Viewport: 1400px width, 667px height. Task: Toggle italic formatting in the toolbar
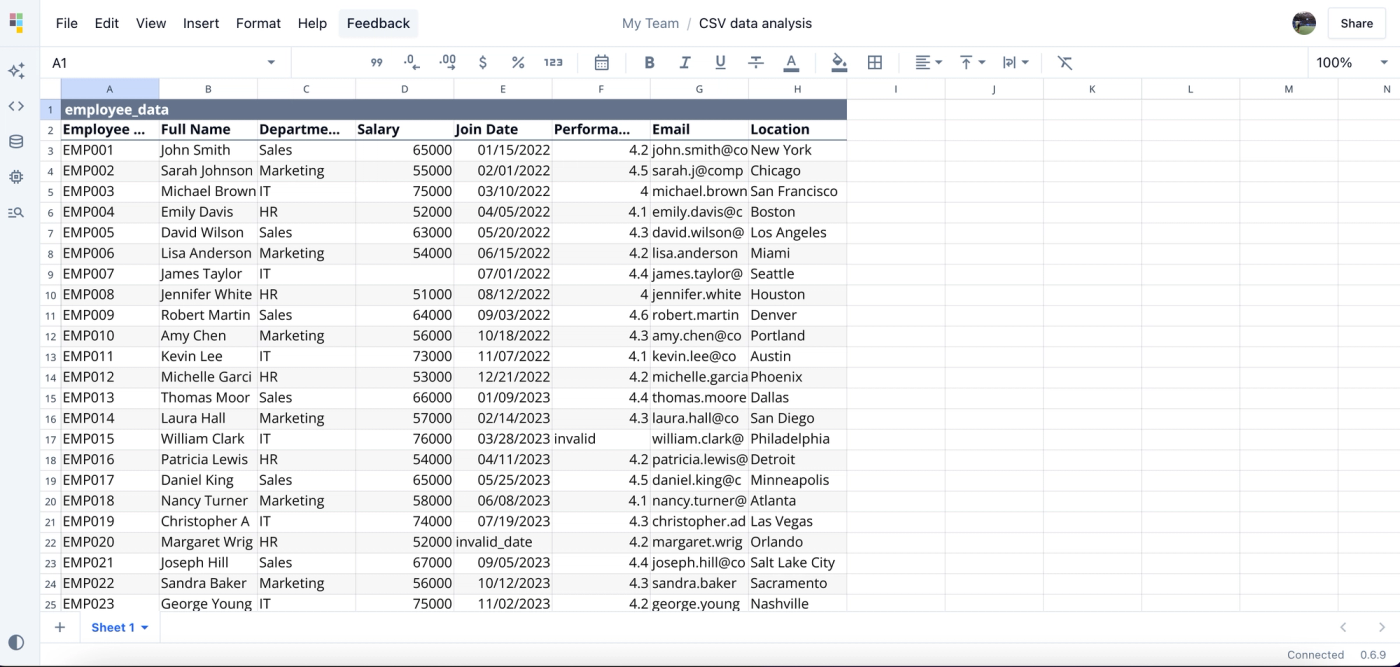[685, 62]
